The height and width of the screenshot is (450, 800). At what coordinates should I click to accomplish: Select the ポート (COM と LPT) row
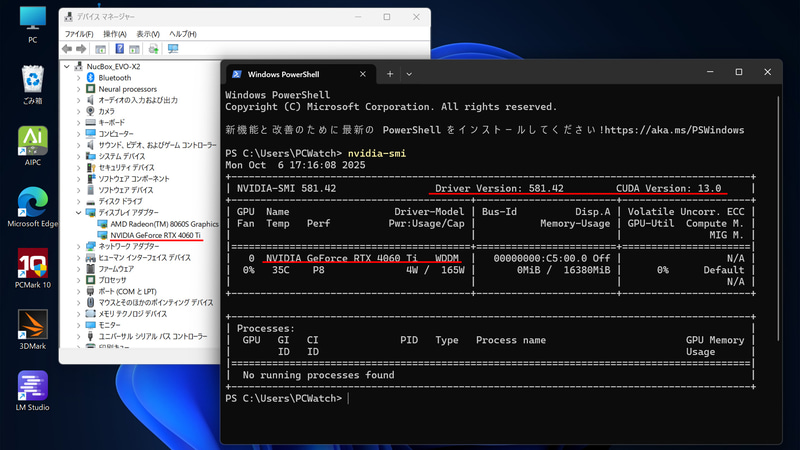tap(127, 291)
